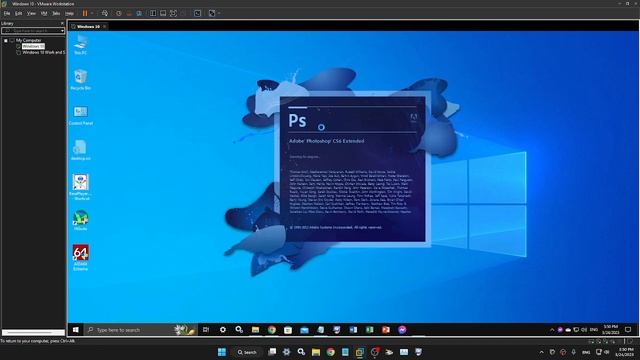Screen dimensions: 640x360
Task: Select the Windows 10 VM in Library
Action: (x=33, y=47)
